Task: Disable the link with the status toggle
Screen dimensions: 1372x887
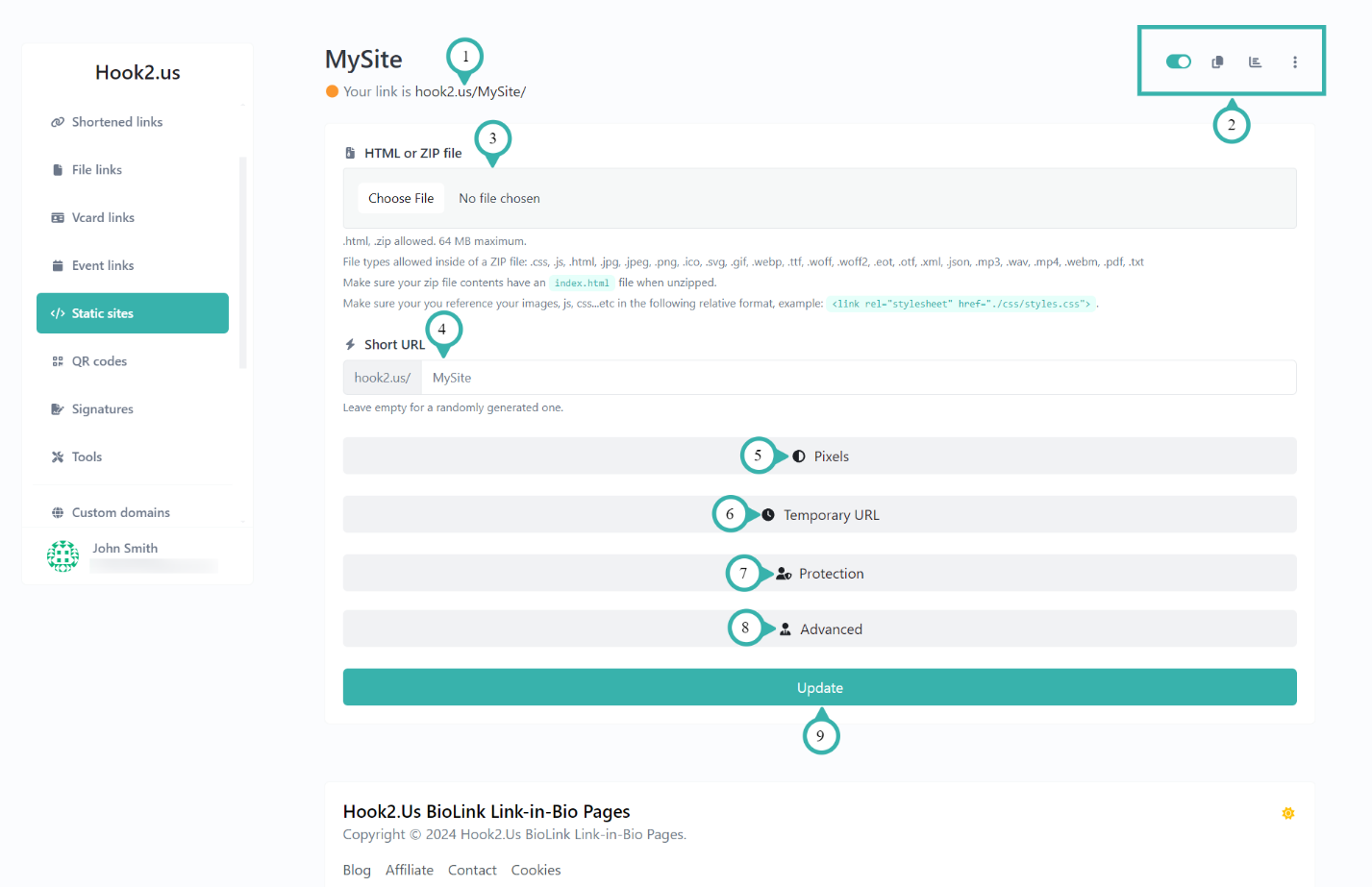Action: 1177,62
